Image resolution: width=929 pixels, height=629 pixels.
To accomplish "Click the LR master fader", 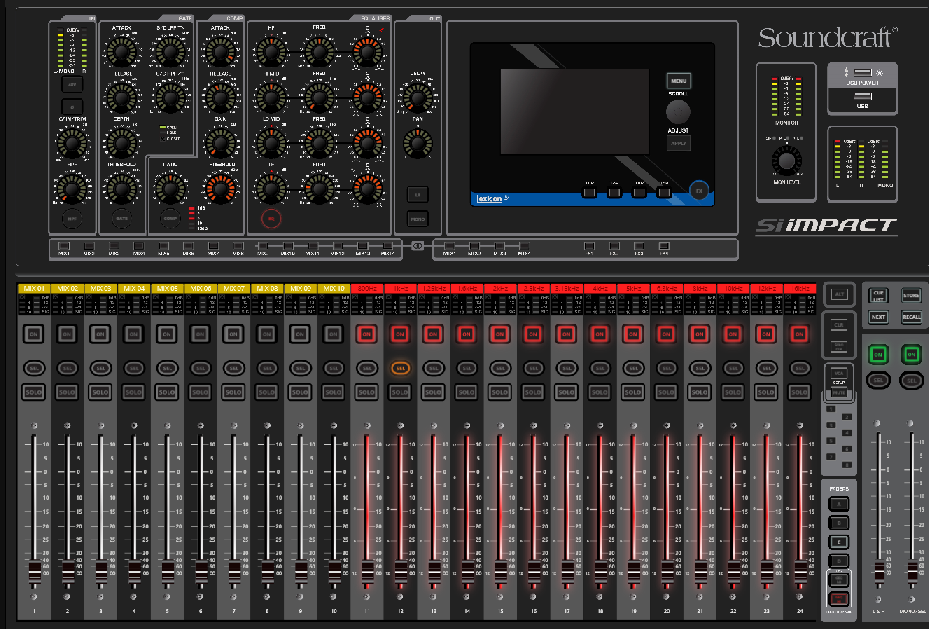I will point(879,573).
